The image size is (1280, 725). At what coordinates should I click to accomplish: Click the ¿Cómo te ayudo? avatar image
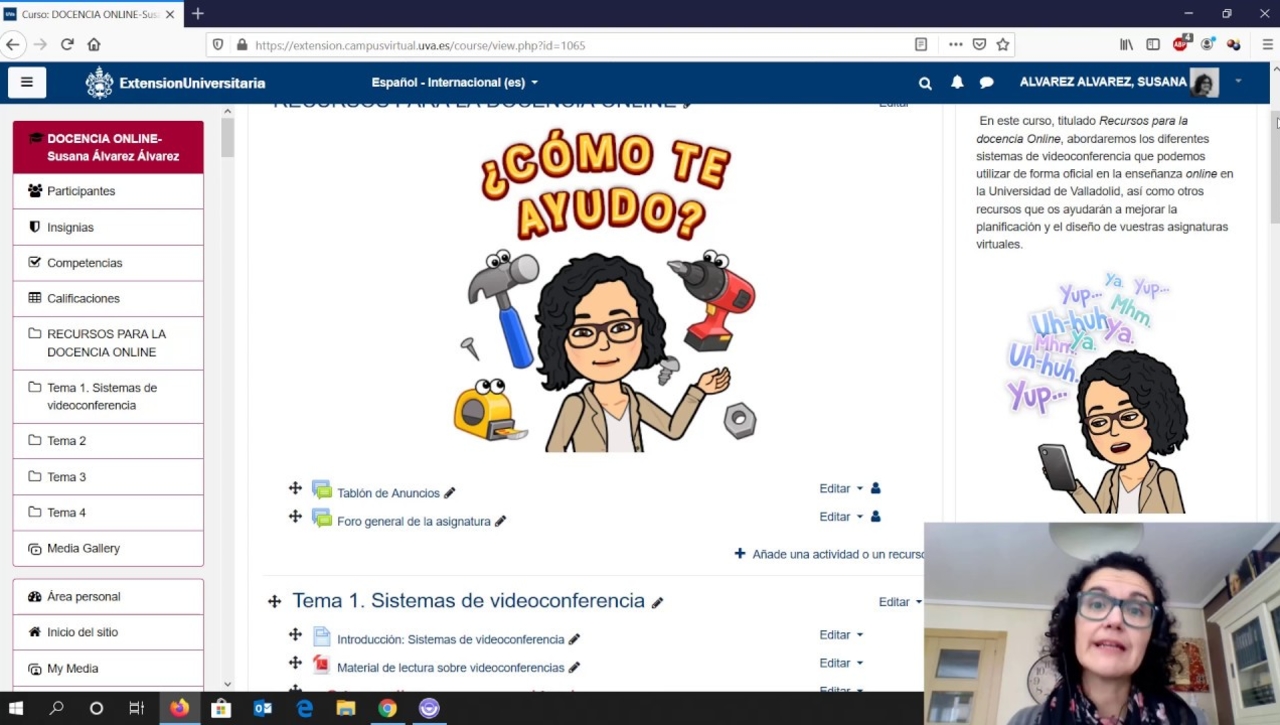coord(605,288)
